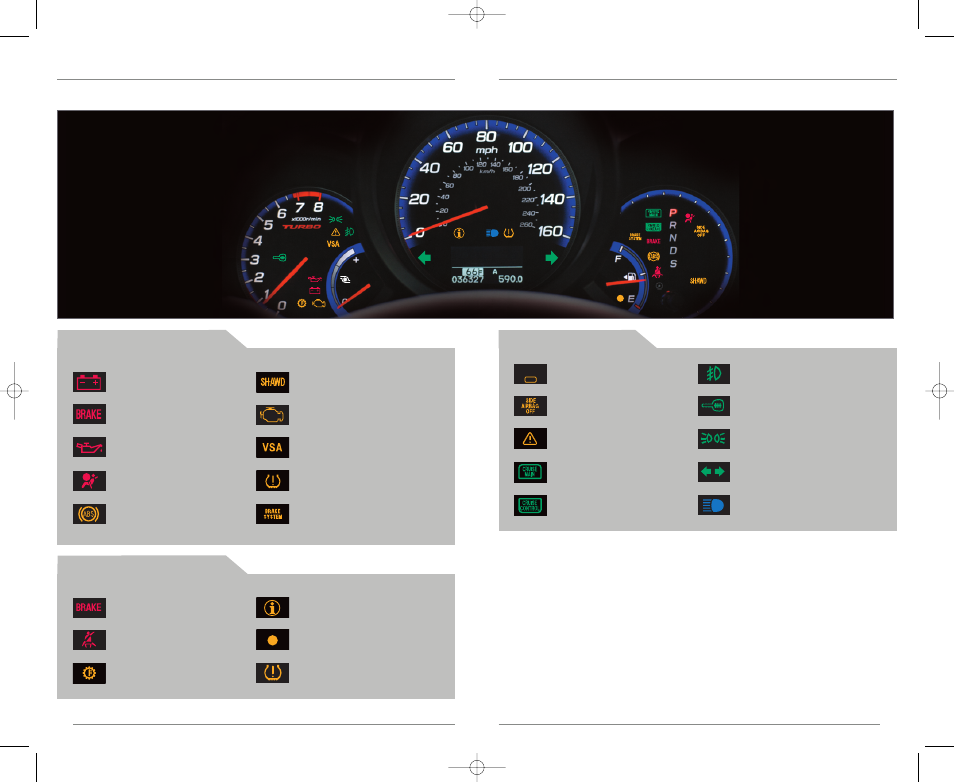The image size is (954, 782).
Task: Click the blue high beam icon in the legend
Action: (714, 506)
